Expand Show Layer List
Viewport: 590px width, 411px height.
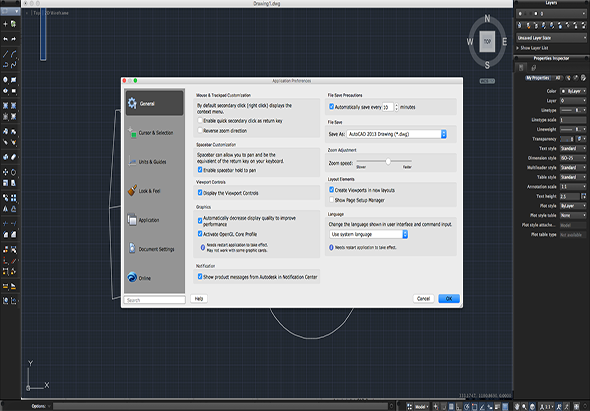532,48
